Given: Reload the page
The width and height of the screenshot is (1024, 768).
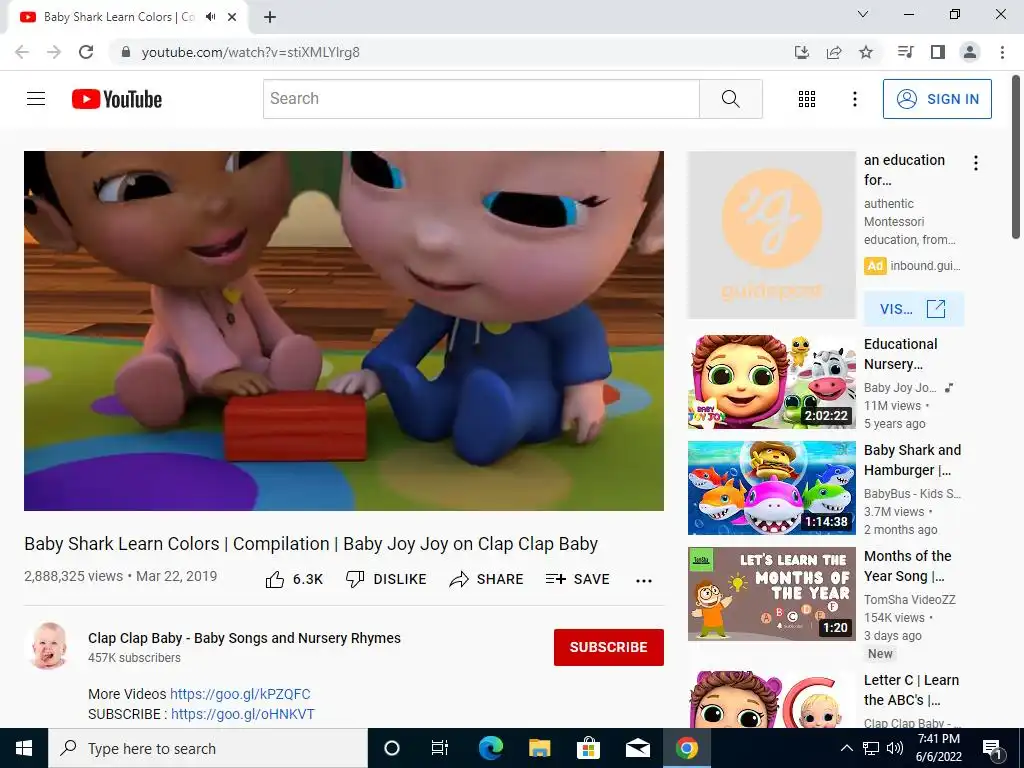Looking at the screenshot, I should point(86,52).
